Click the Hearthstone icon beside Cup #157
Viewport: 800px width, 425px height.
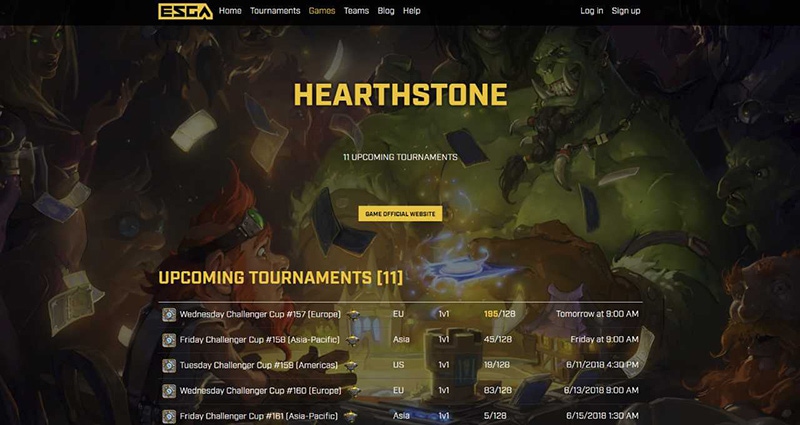click(169, 314)
